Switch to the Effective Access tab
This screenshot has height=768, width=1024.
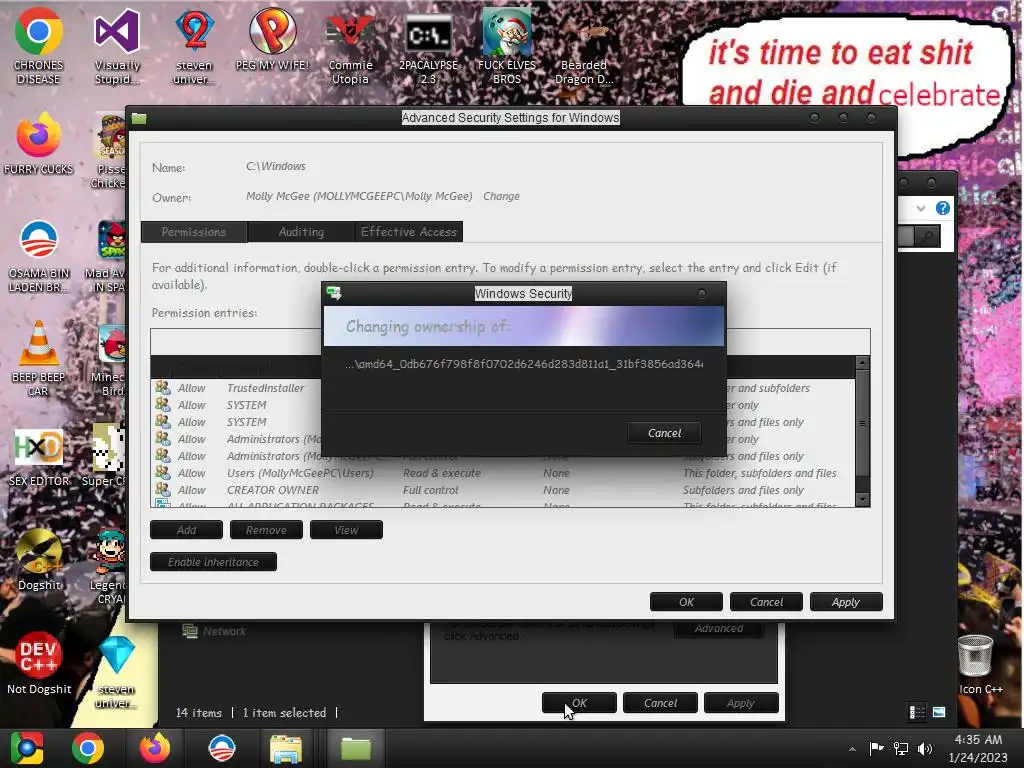409,232
